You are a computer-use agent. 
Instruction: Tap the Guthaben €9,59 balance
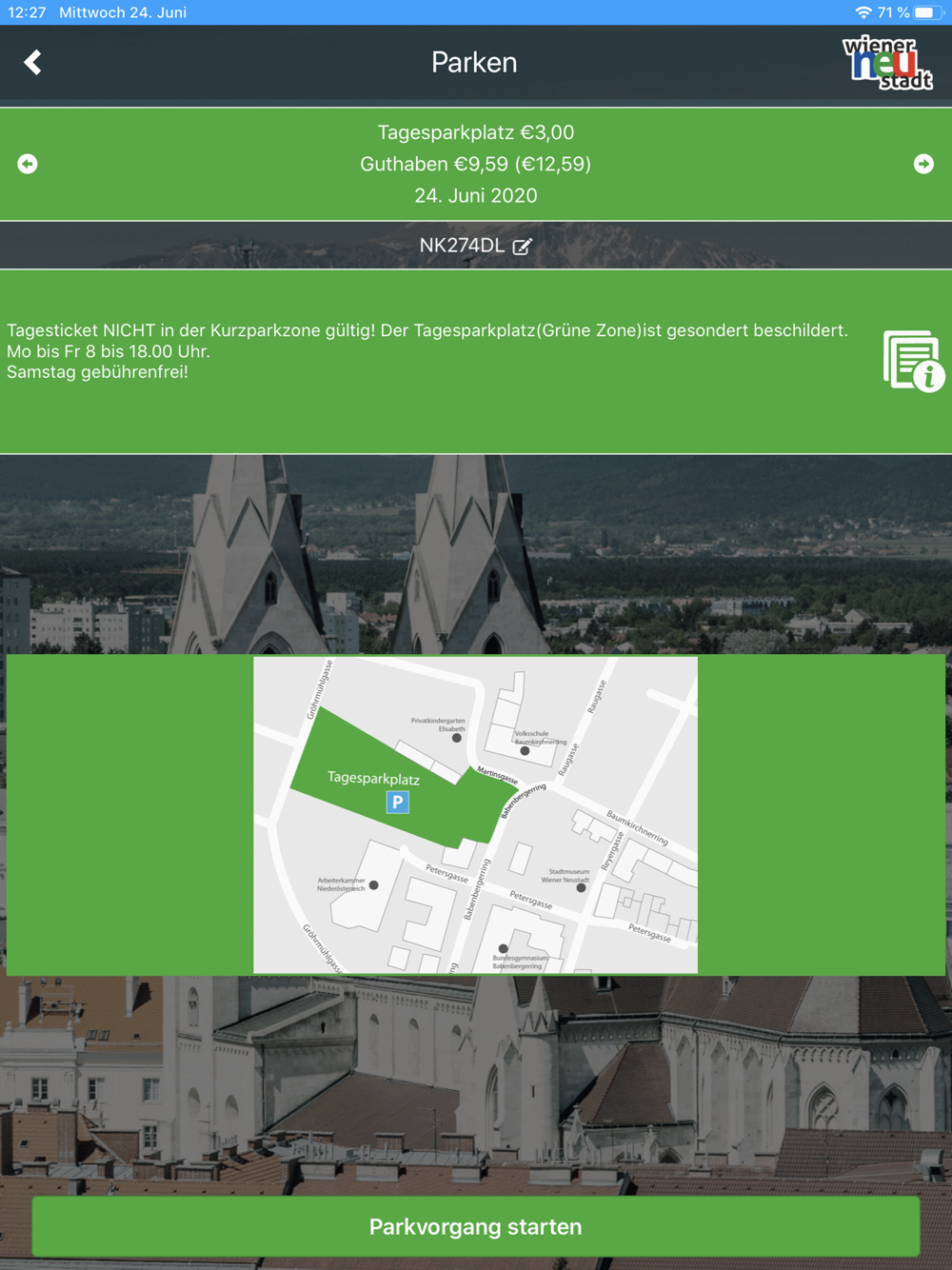coord(476,164)
